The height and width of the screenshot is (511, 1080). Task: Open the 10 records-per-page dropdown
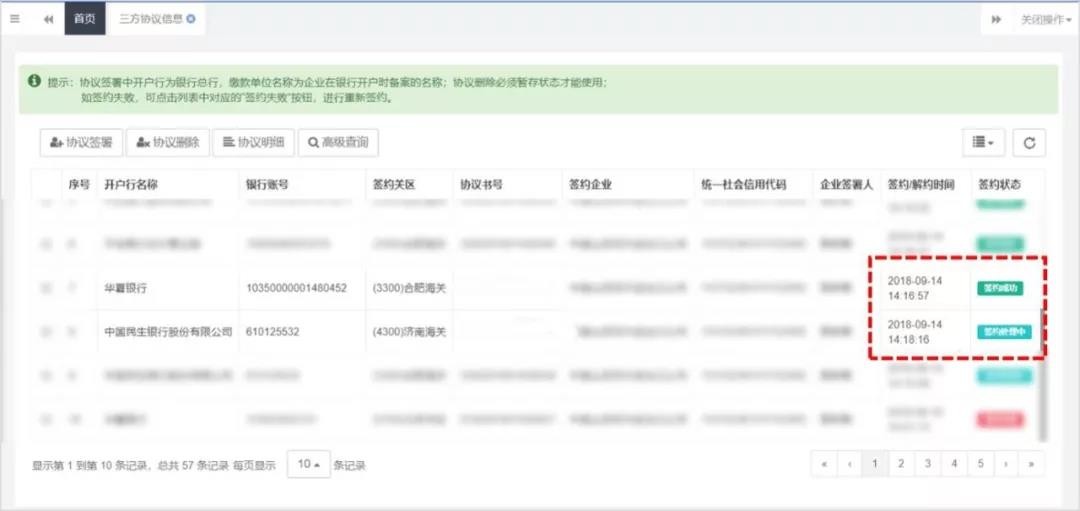pyautogui.click(x=309, y=465)
